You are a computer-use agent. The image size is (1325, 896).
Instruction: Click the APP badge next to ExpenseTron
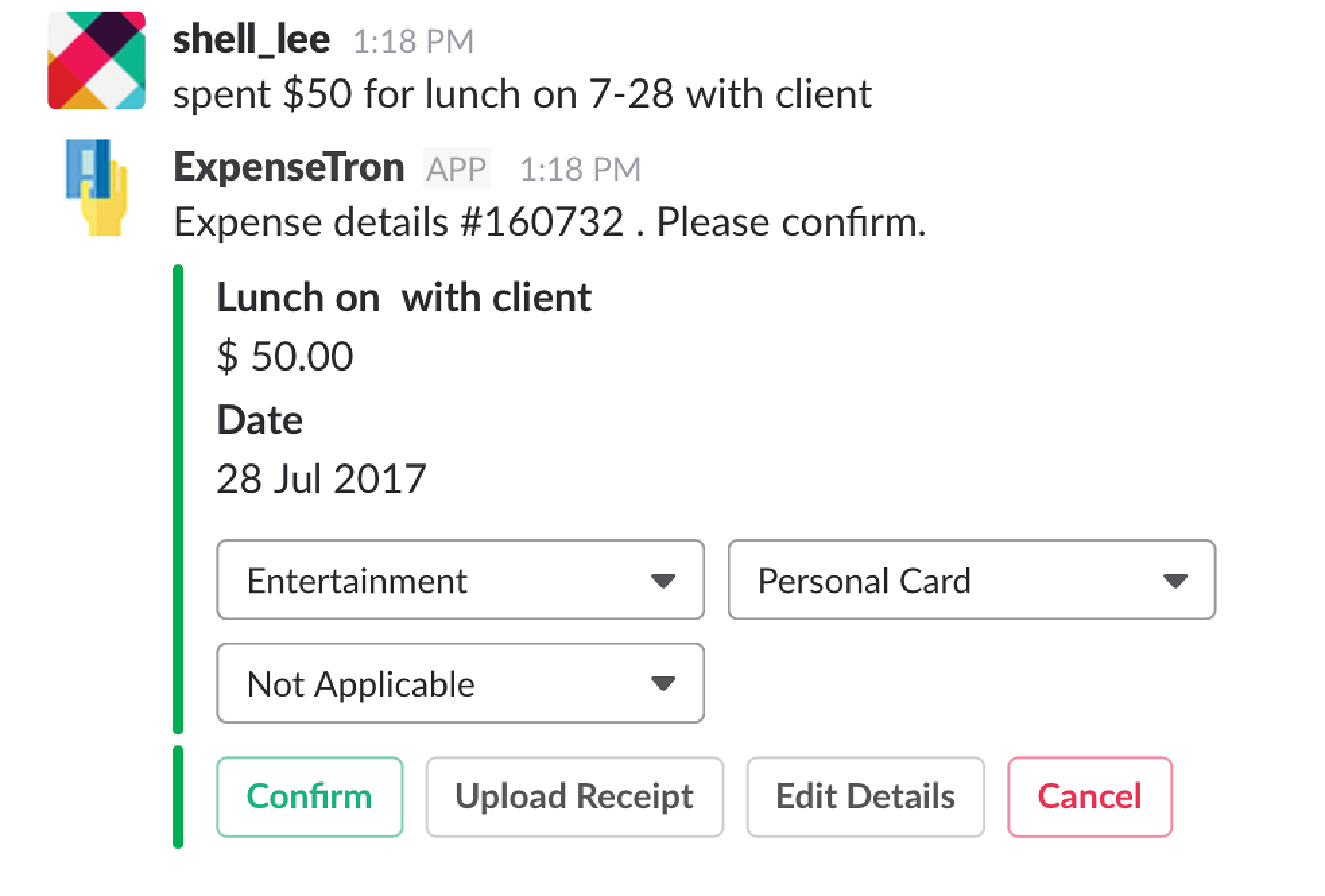pyautogui.click(x=456, y=168)
